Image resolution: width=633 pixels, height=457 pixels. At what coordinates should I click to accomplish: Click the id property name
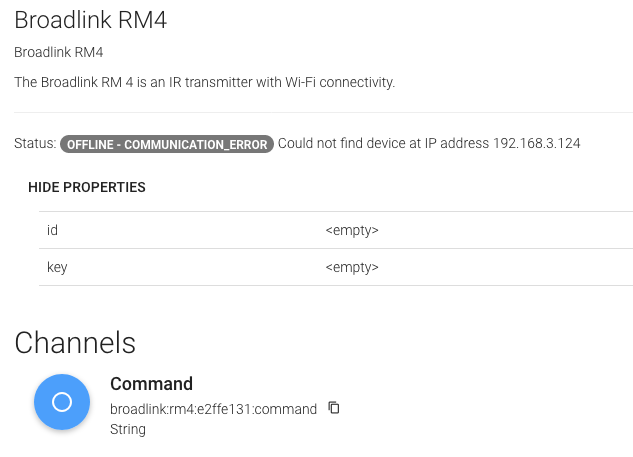tap(53, 231)
